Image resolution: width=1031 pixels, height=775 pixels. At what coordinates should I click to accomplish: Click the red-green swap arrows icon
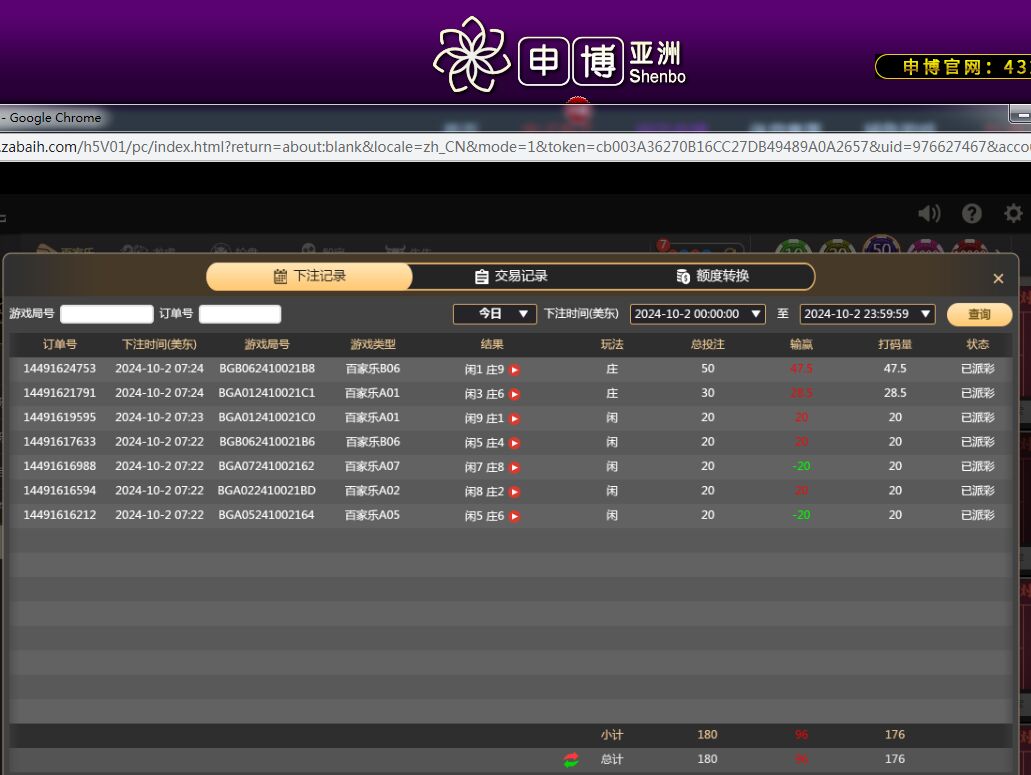(571, 760)
